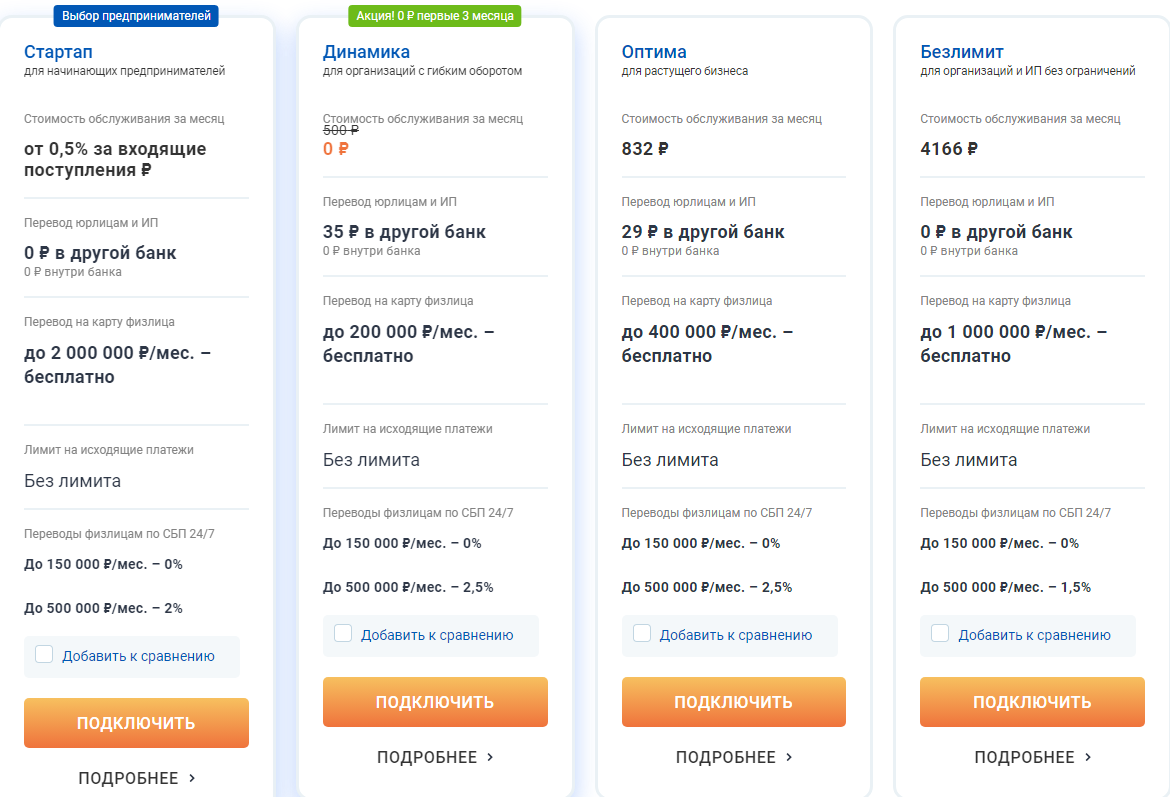Tick the Динамика comparison checkbox

point(343,633)
